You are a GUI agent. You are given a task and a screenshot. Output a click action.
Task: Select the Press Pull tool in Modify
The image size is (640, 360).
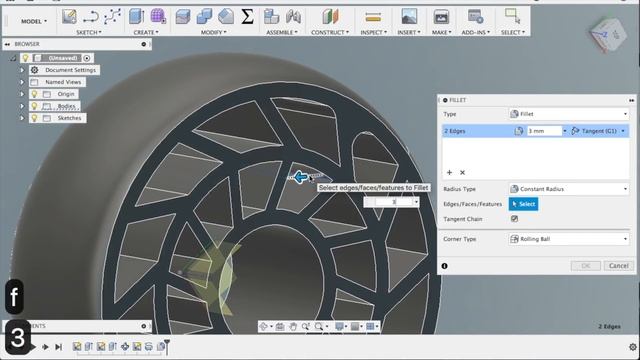[183, 17]
